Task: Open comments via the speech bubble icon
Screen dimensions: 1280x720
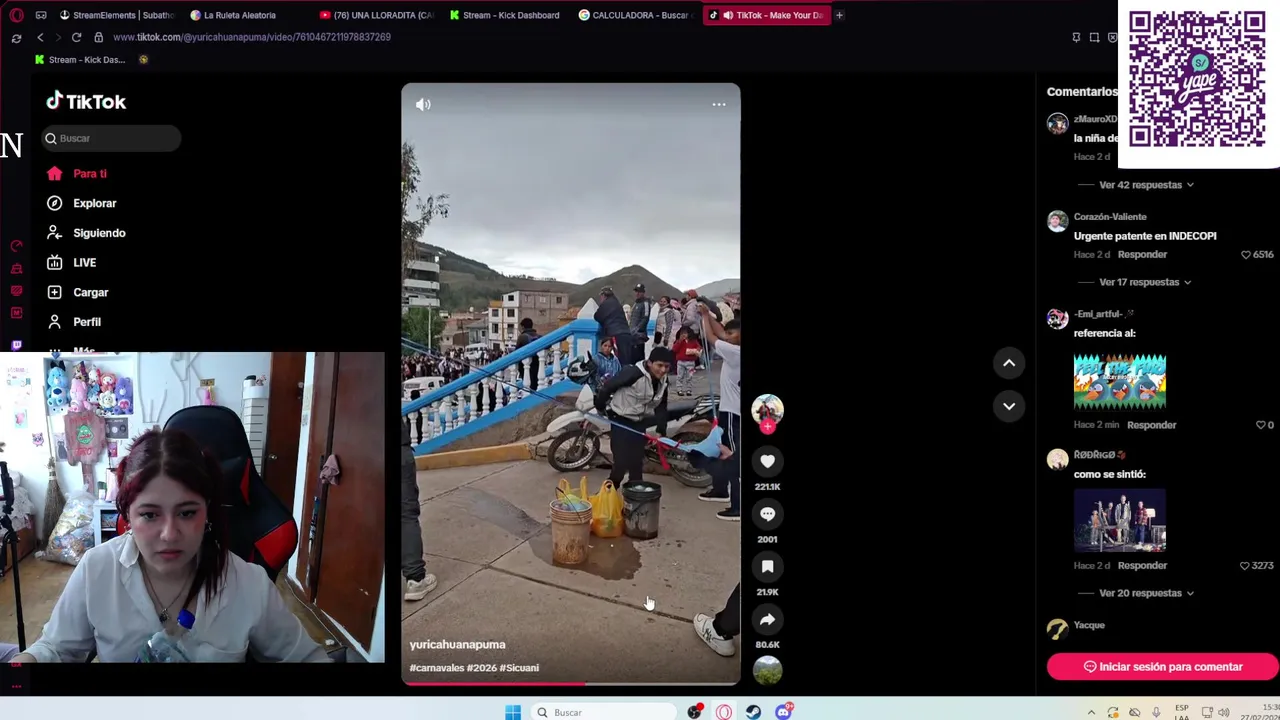Action: 767,514
